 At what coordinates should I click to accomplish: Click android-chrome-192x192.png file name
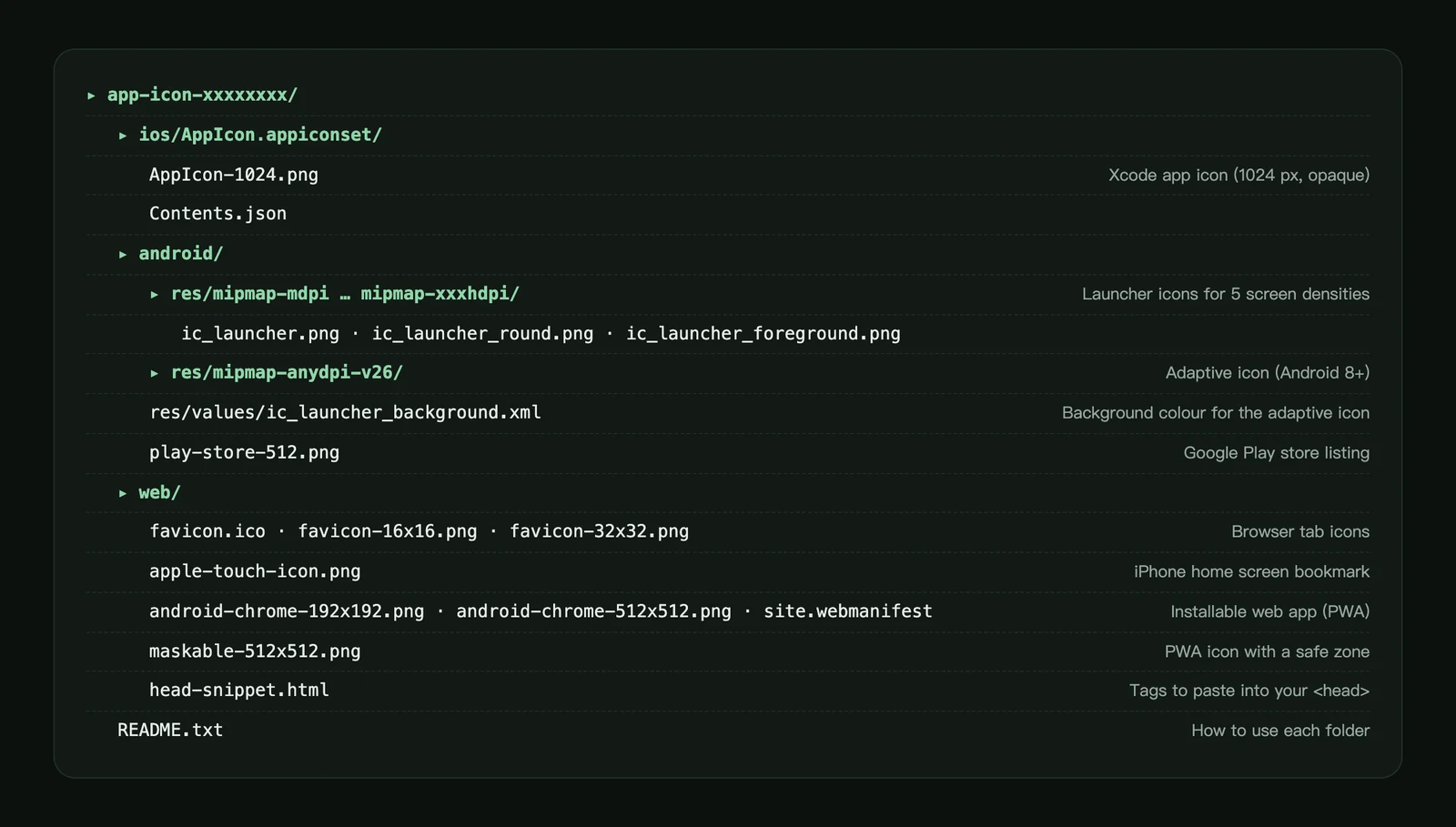click(287, 611)
